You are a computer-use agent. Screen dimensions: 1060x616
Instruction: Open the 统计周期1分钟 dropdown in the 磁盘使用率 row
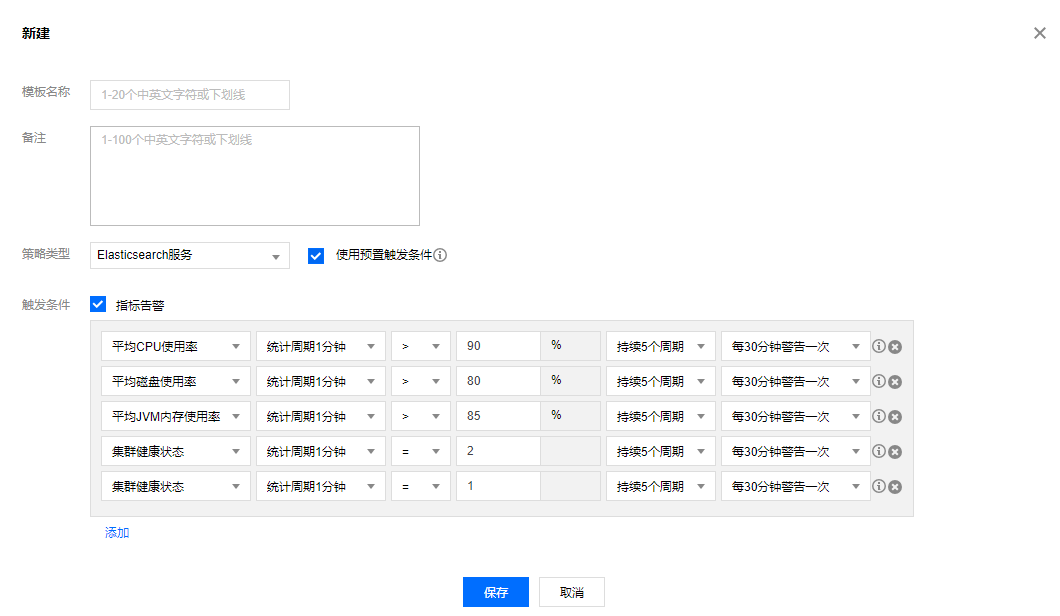[x=320, y=381]
